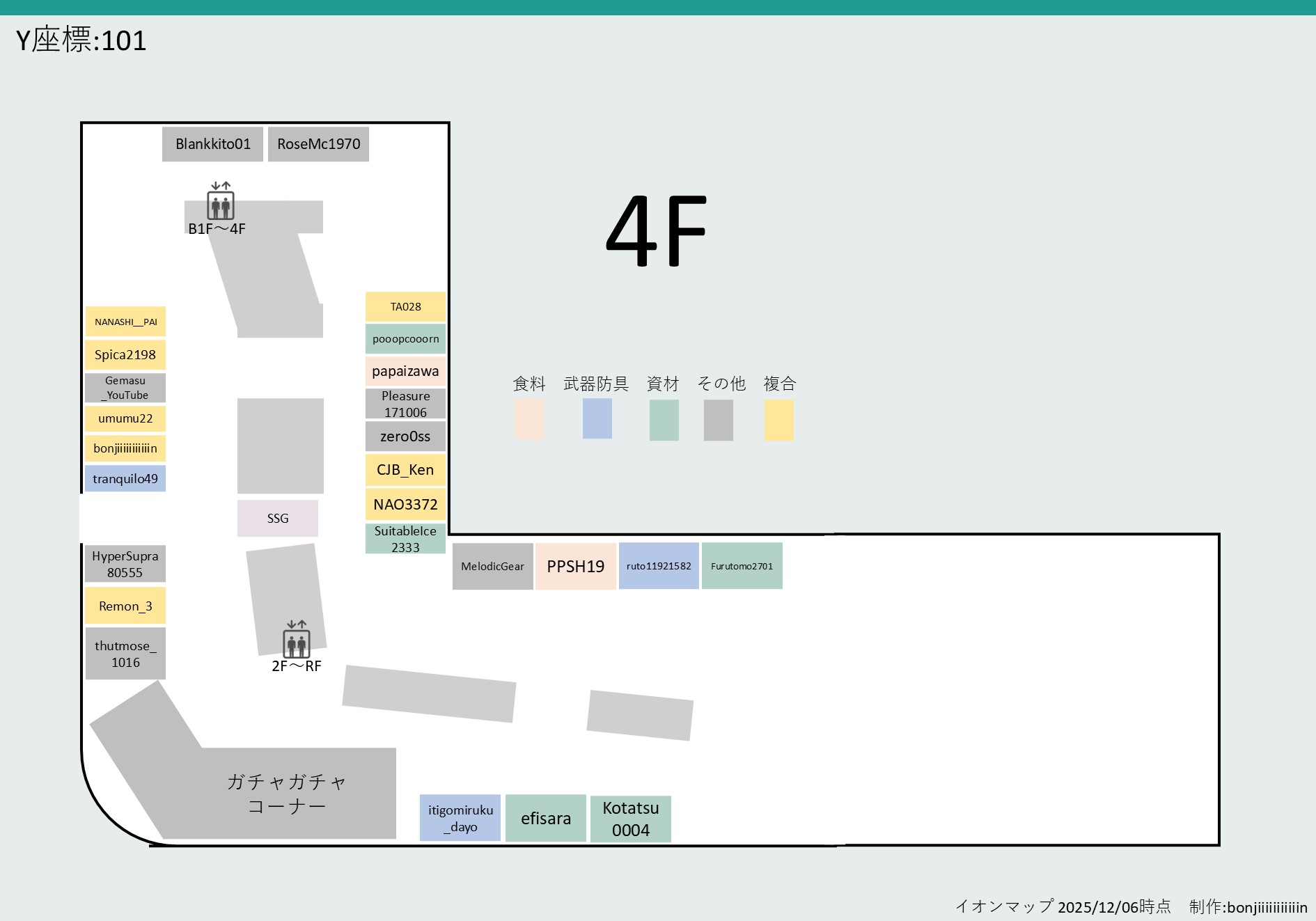Select the efisara shop tile
Viewport: 1316px width, 921px height.
coord(546,819)
